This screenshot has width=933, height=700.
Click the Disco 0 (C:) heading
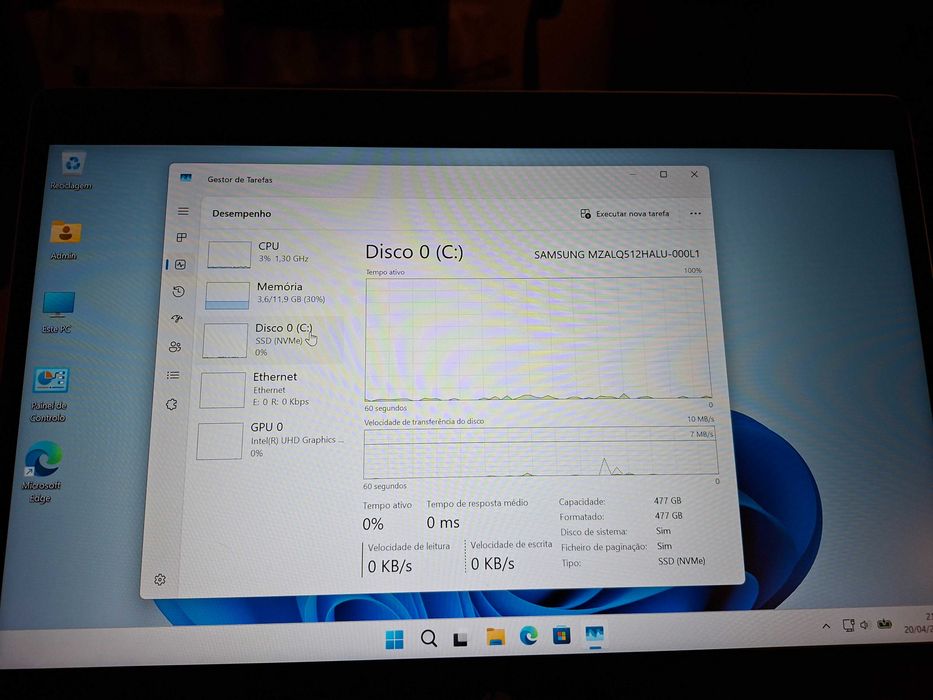click(414, 252)
